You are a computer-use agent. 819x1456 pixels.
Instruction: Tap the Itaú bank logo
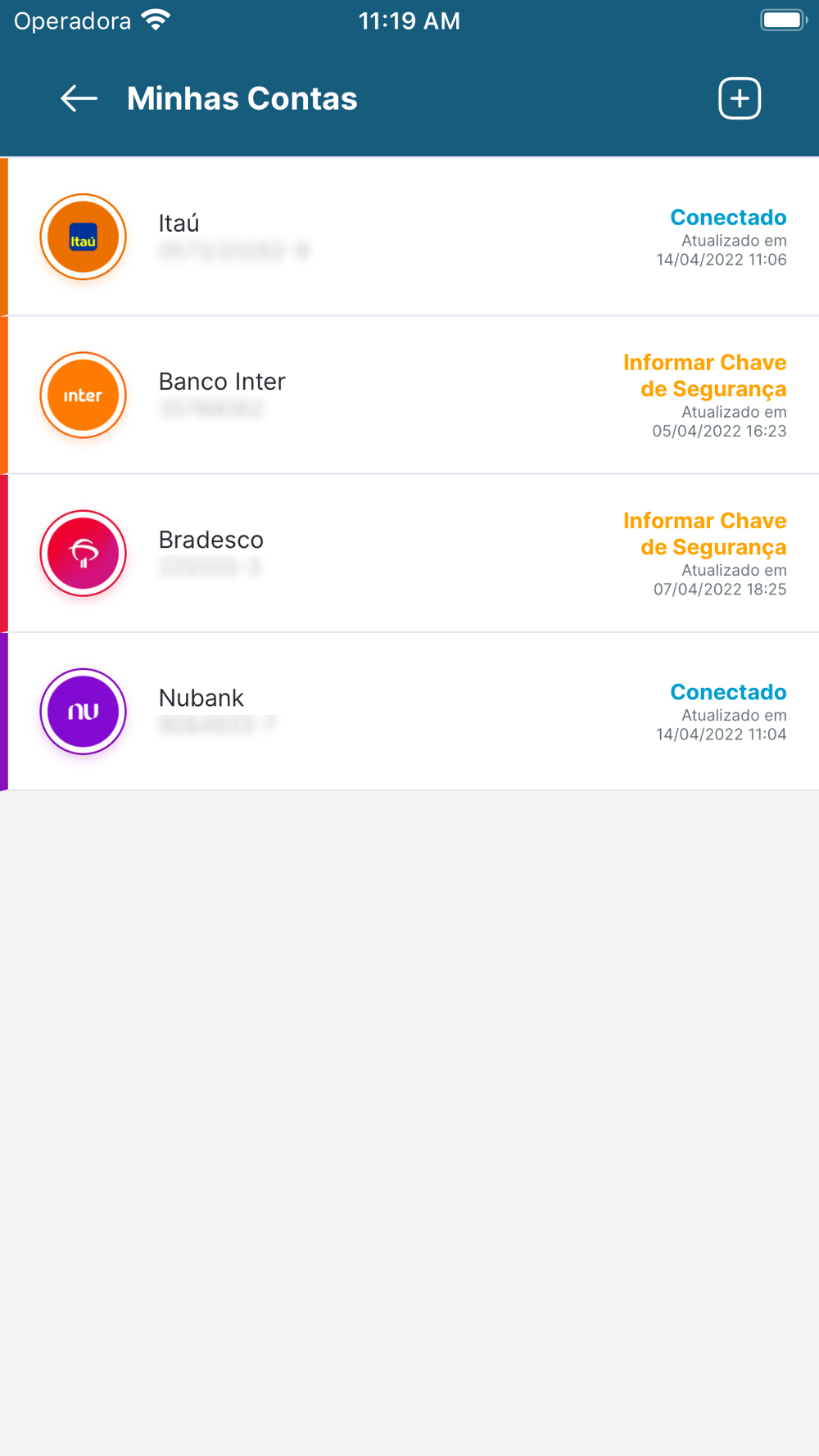(83, 237)
